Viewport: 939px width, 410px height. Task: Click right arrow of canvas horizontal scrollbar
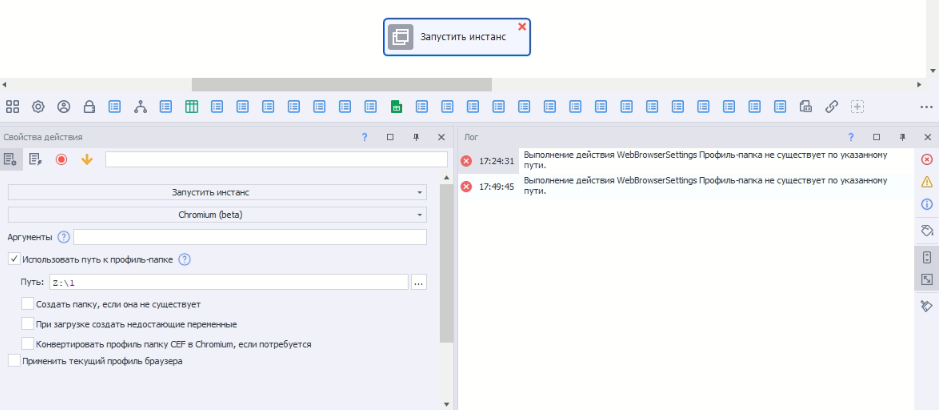pyautogui.click(x=919, y=84)
